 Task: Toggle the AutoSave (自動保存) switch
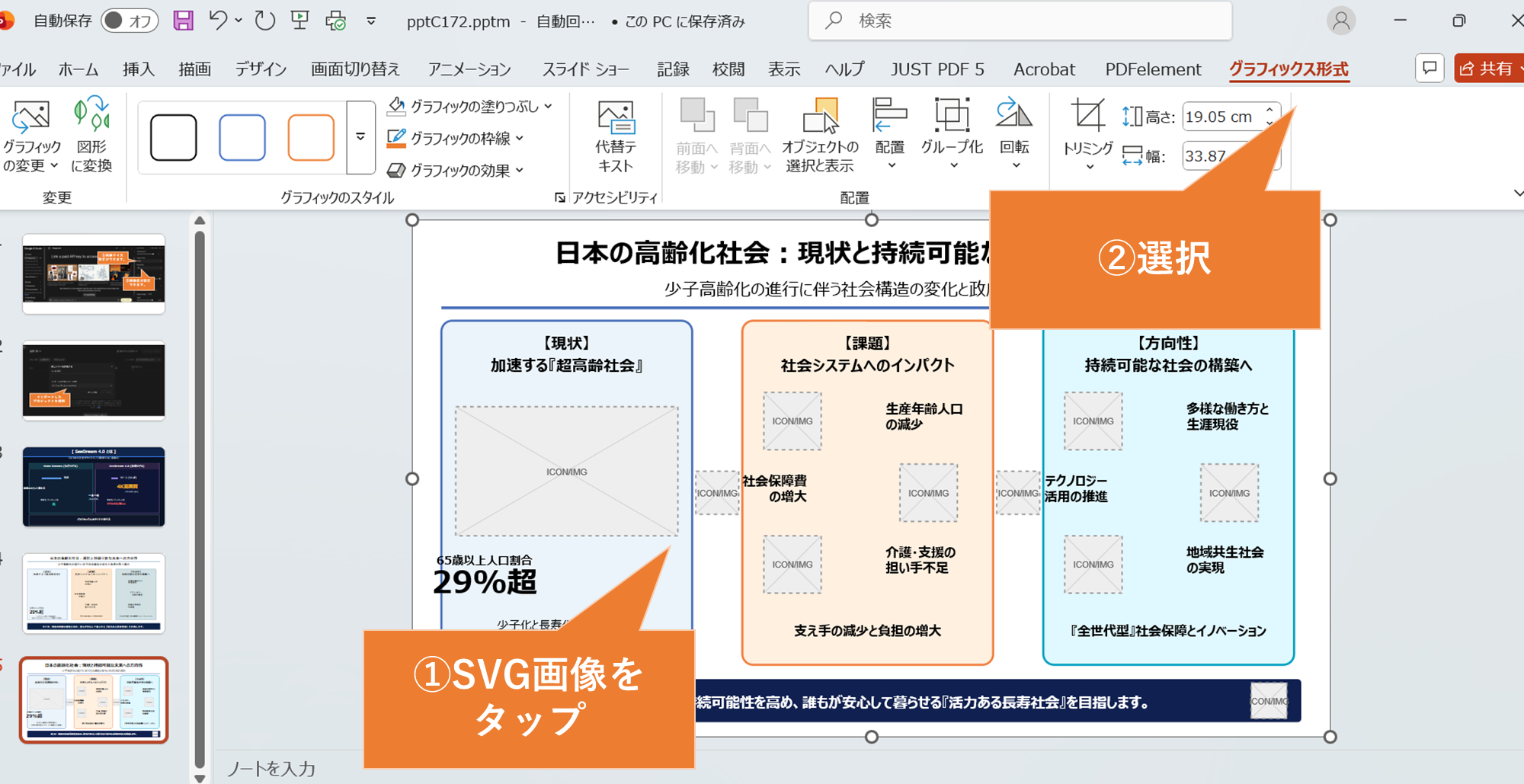129,21
